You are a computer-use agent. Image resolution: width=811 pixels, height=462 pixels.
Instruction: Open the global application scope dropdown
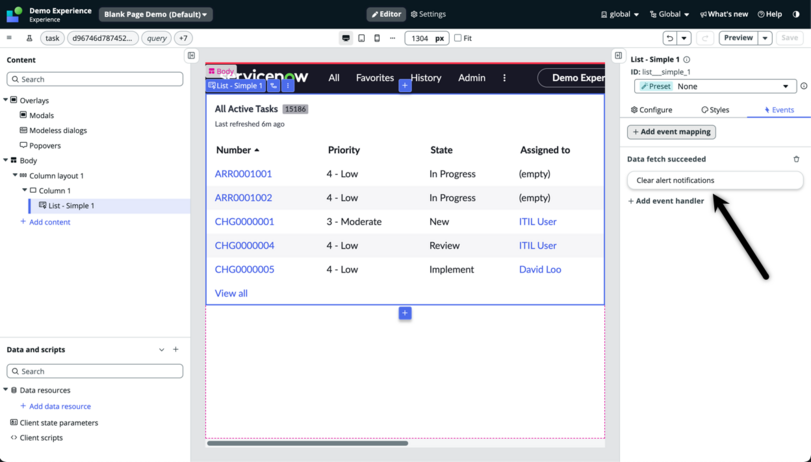[x=620, y=14]
